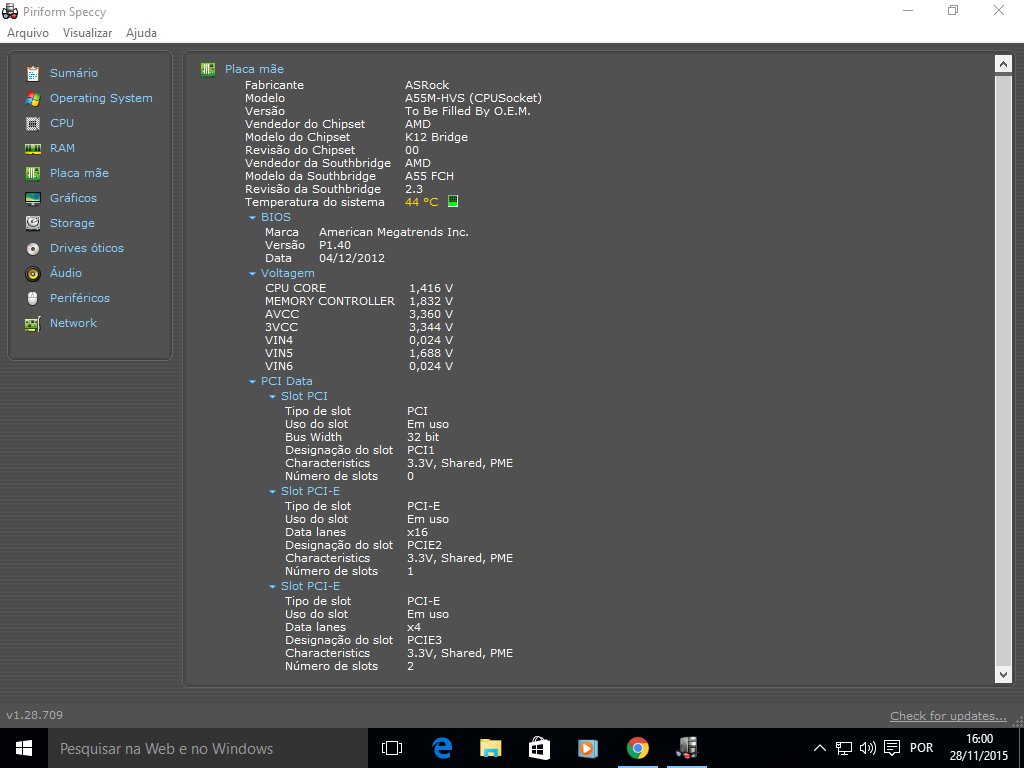Click the scrollbar up arrow
The image size is (1024, 768).
point(1003,64)
